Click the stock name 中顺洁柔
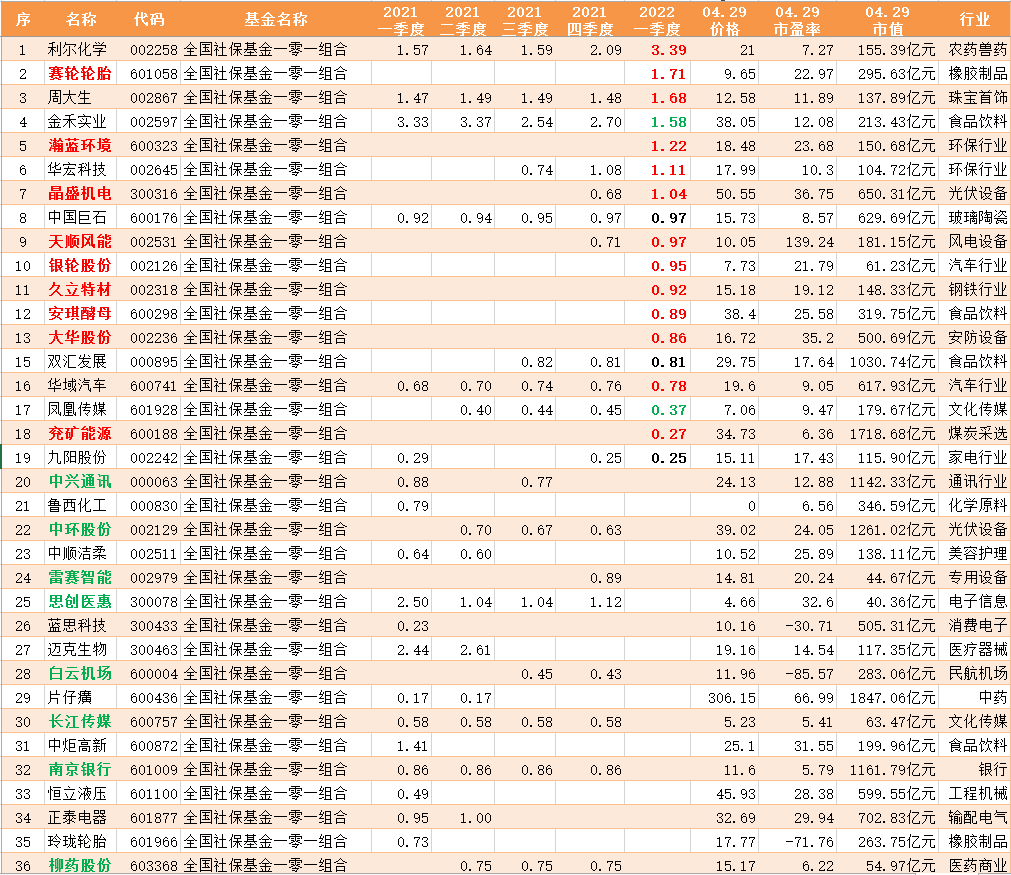 pyautogui.click(x=77, y=553)
